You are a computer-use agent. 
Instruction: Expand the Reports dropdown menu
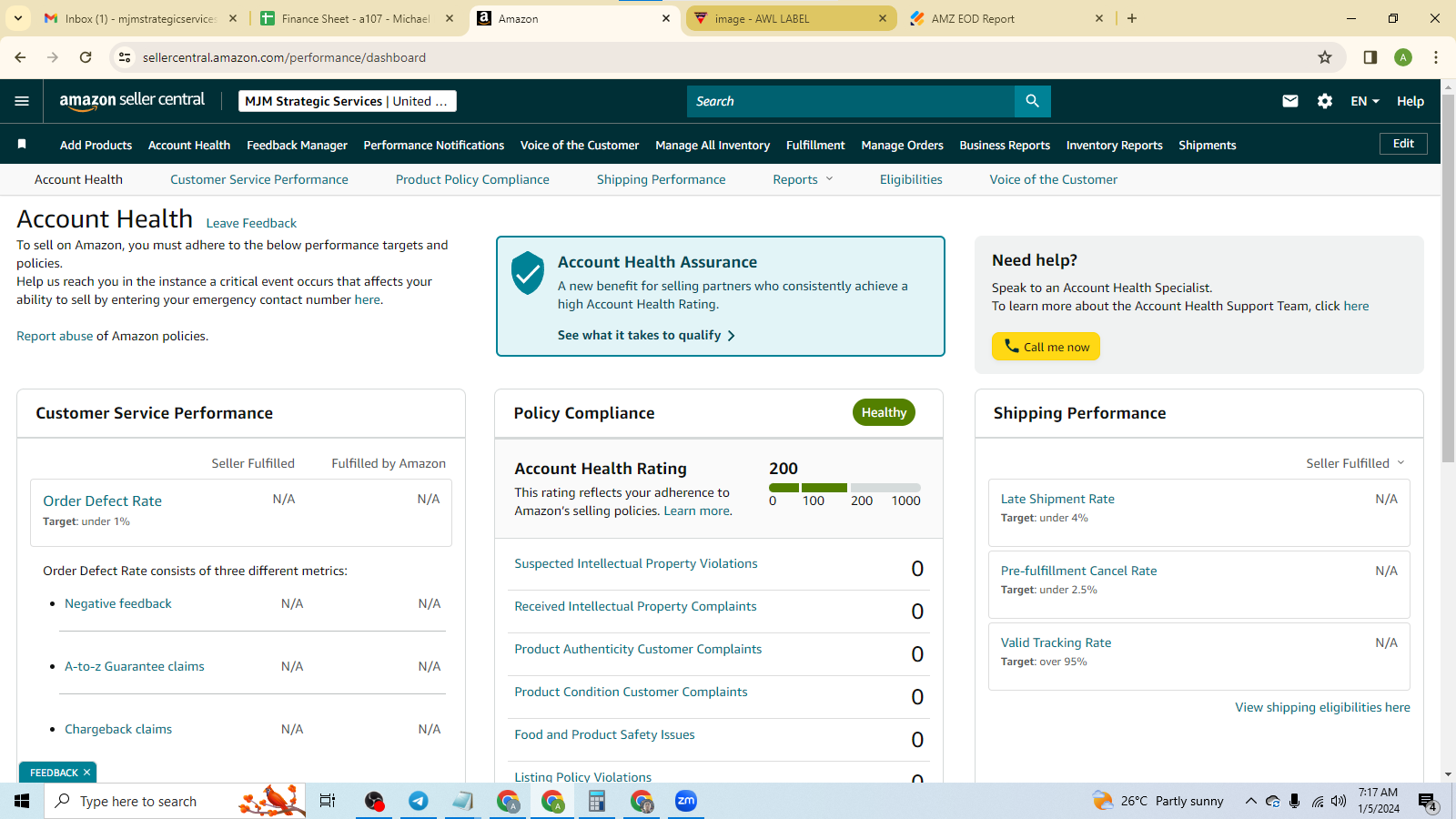point(803,179)
